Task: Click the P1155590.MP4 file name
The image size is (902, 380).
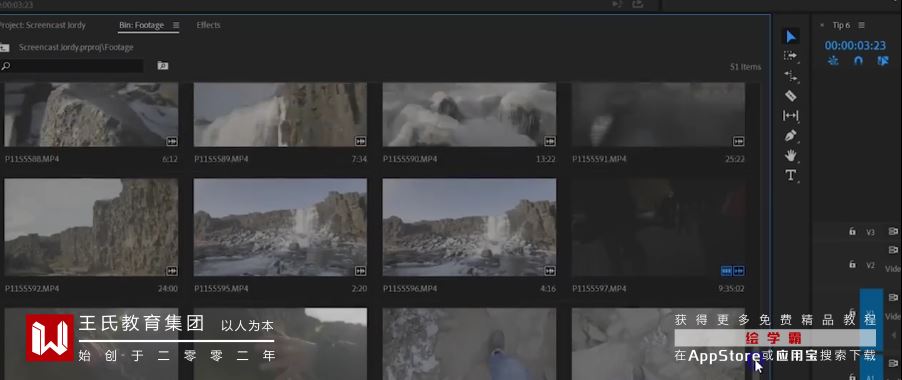Action: point(410,159)
